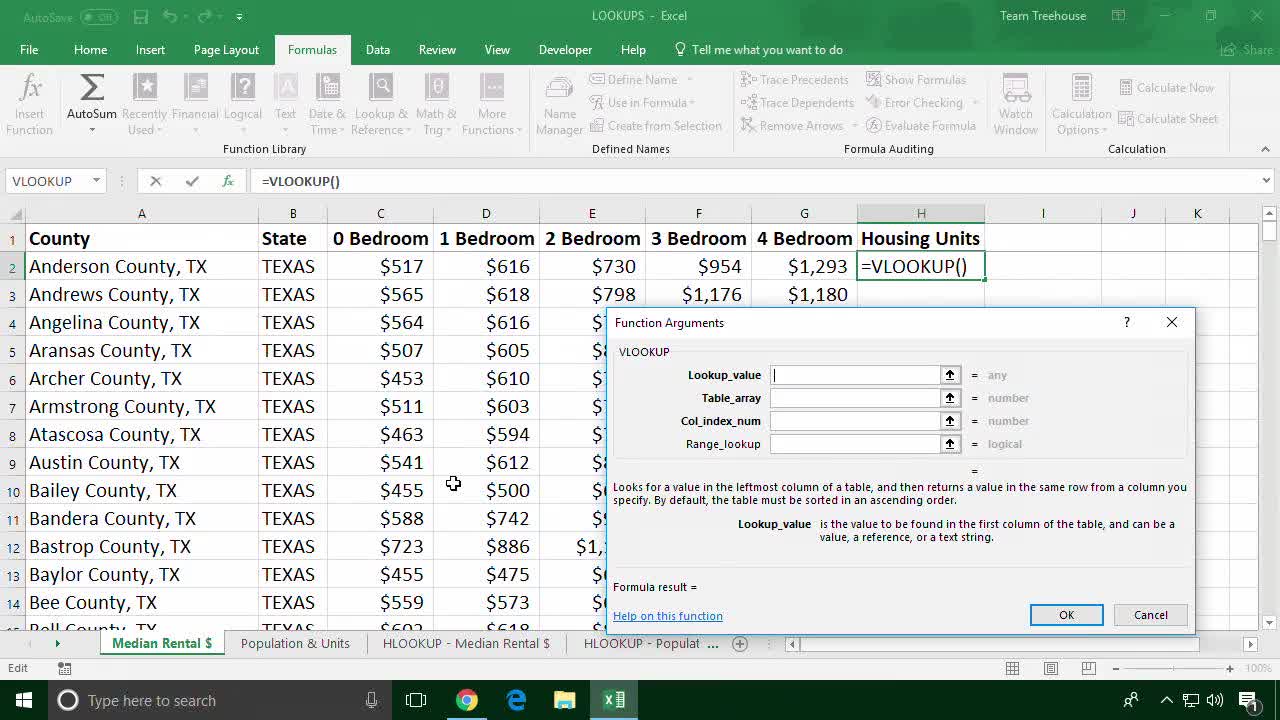
Task: Click the zoom out minus button
Action: [1116, 669]
